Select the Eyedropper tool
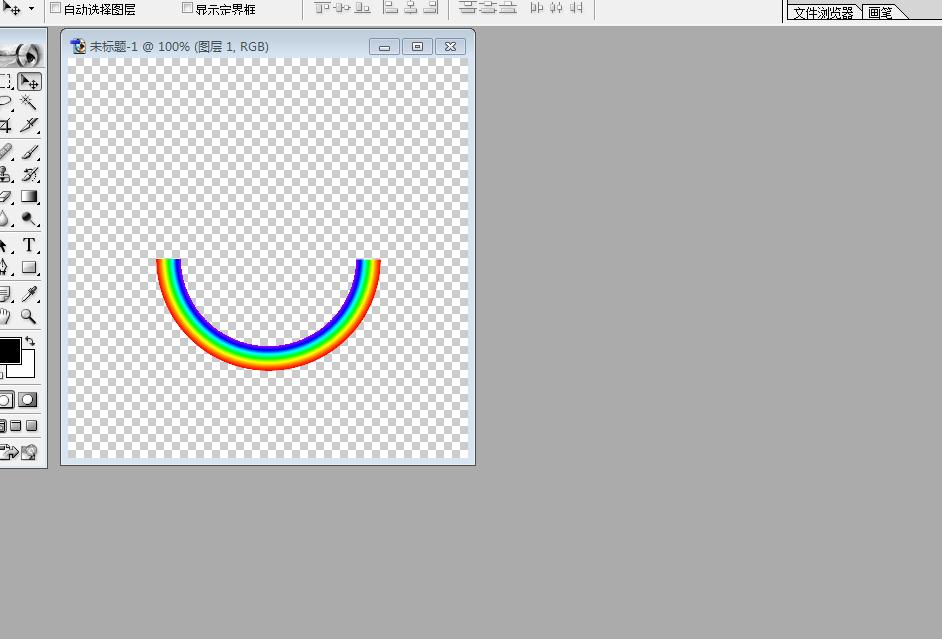This screenshot has height=639, width=942. 29,294
